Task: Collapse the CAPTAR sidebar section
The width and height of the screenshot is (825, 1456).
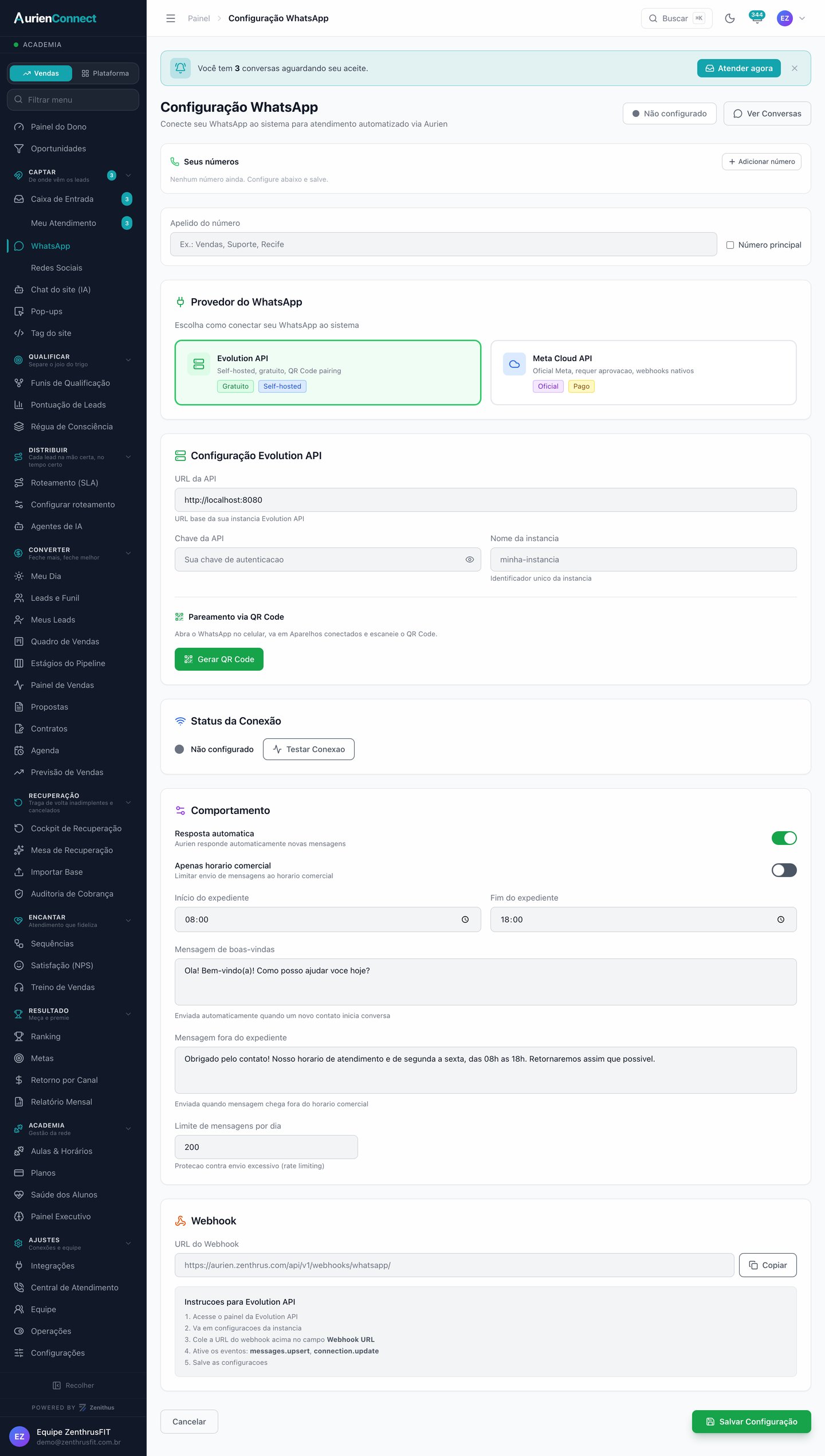Action: [x=128, y=175]
